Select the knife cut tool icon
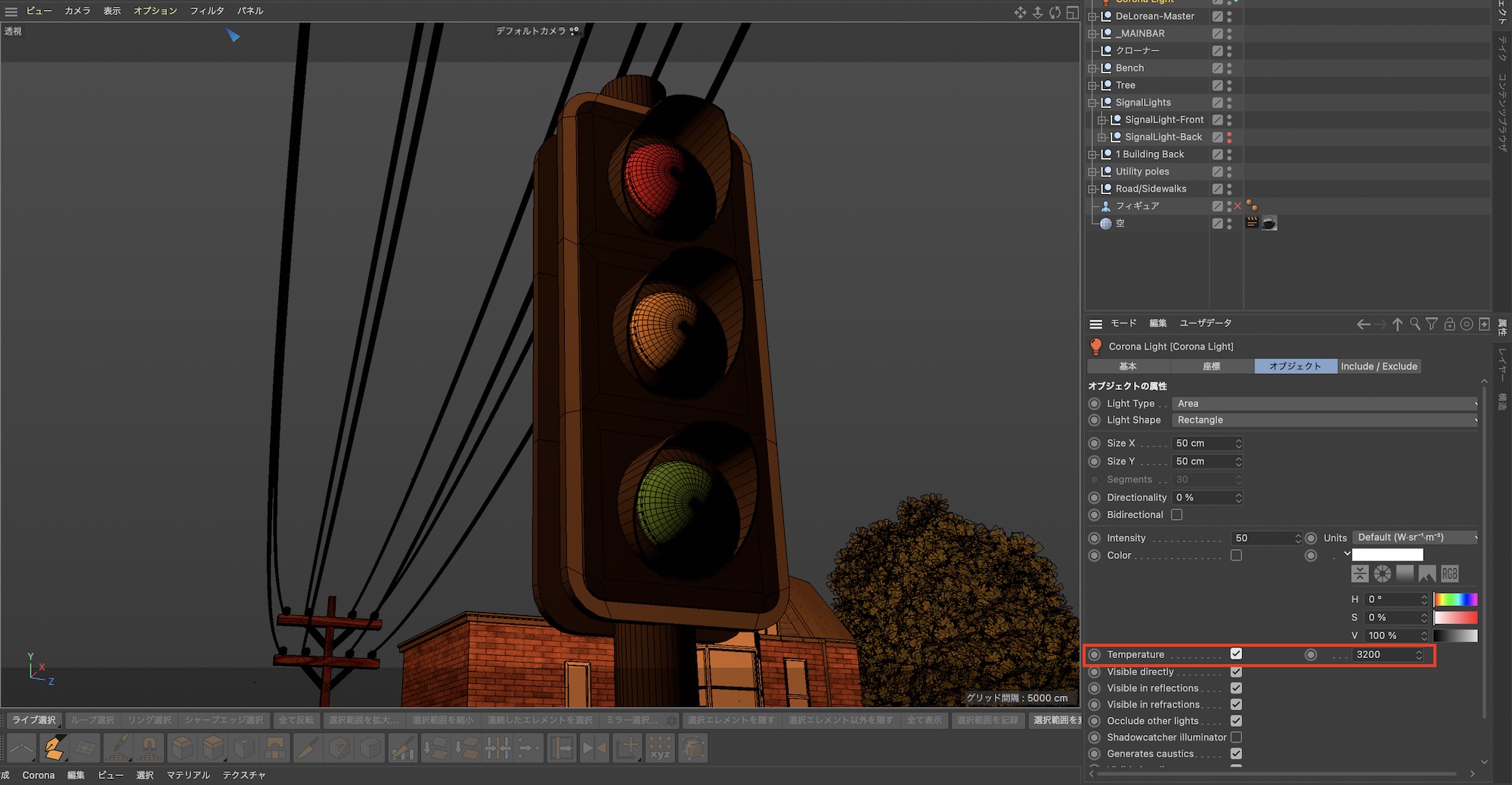 click(307, 748)
